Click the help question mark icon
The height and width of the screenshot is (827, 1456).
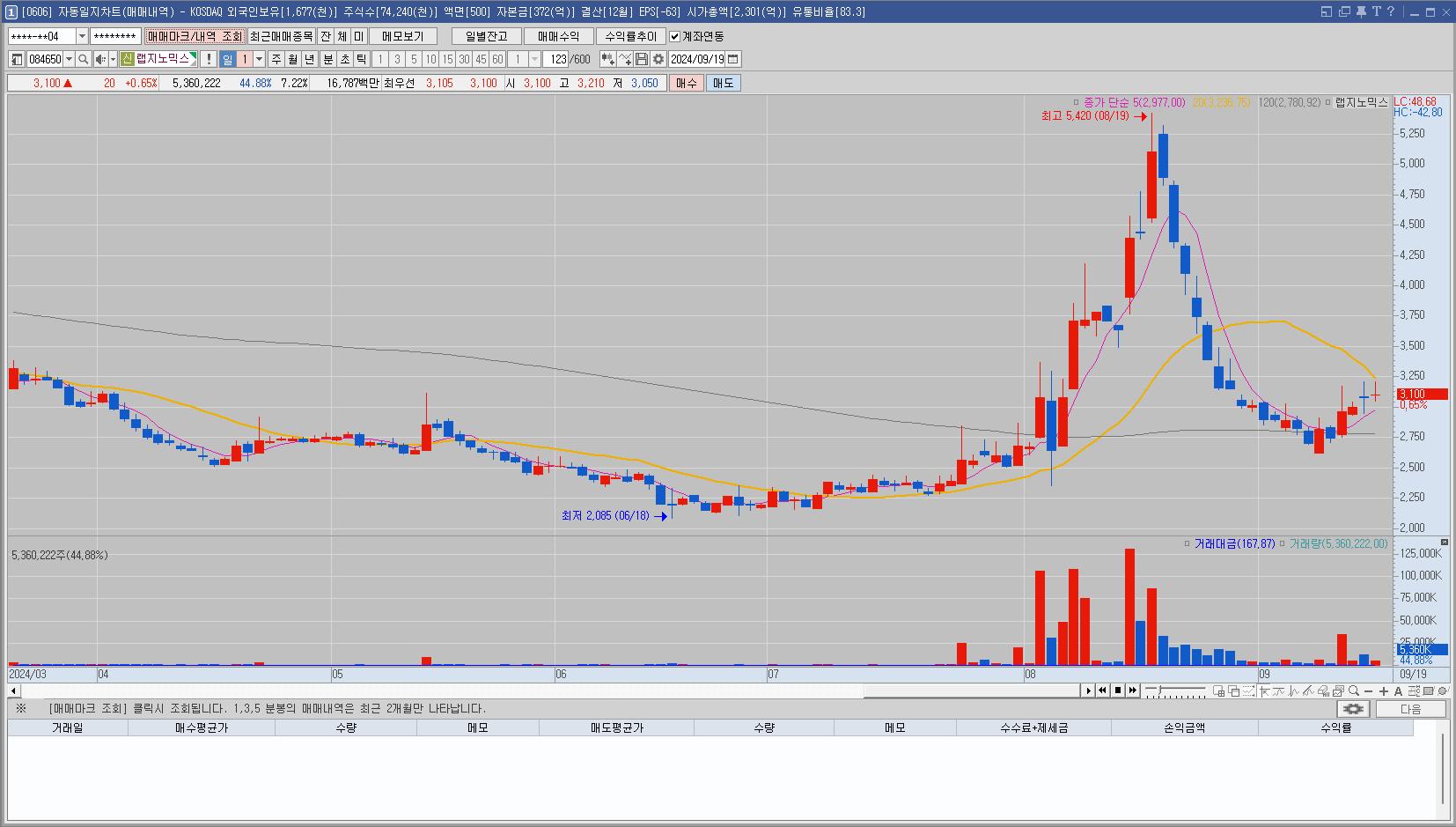point(1391,11)
